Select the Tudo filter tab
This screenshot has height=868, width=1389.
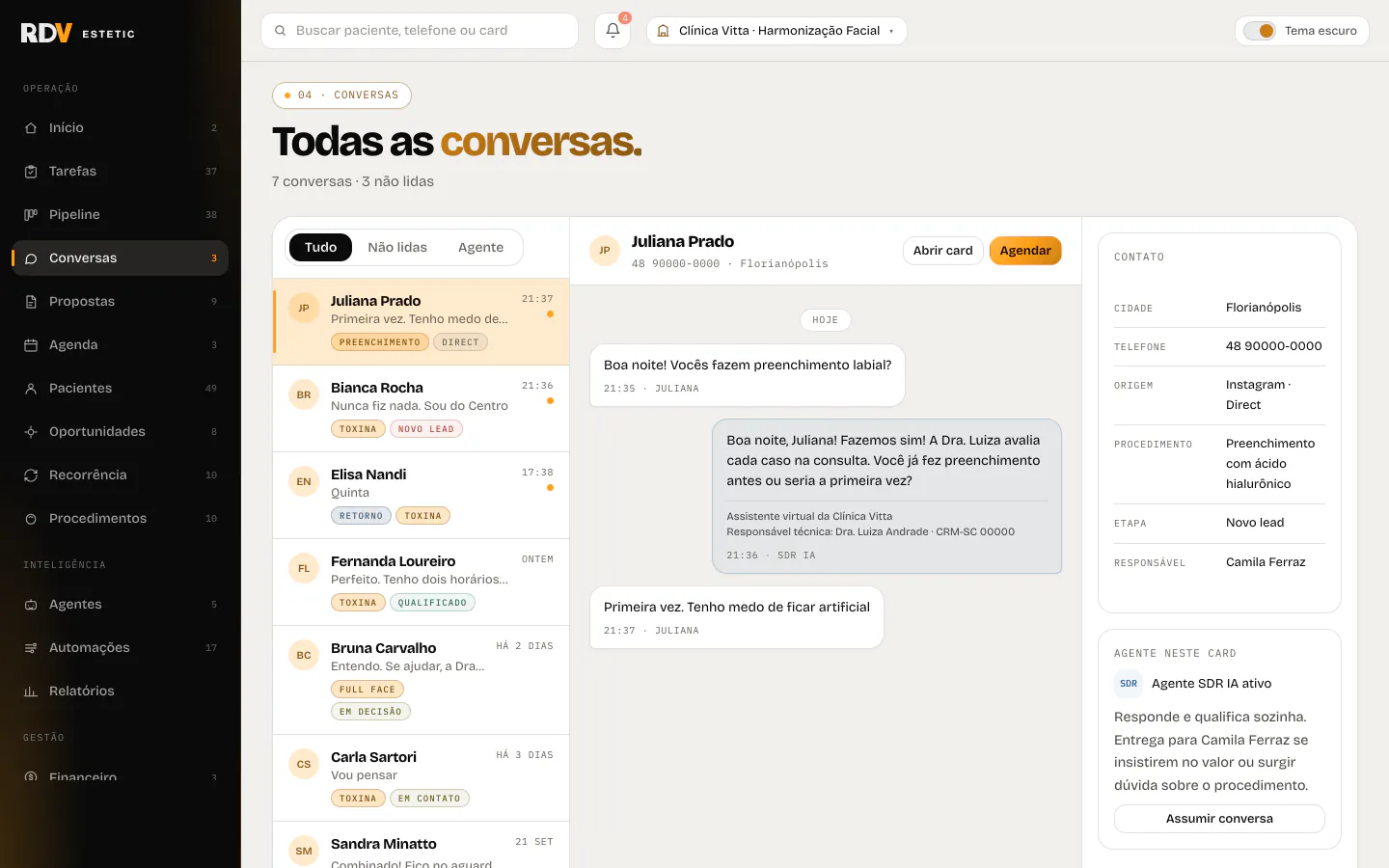pos(321,248)
